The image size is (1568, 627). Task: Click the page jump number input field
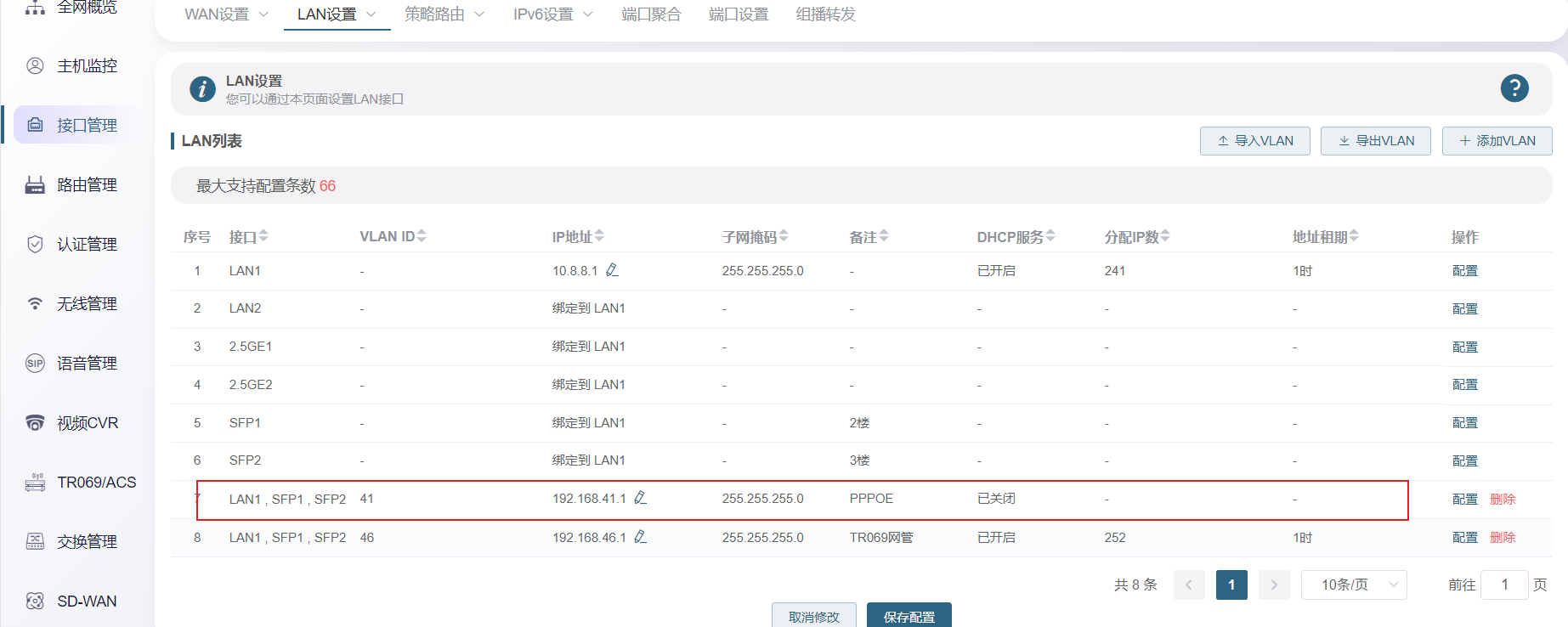(x=1504, y=585)
